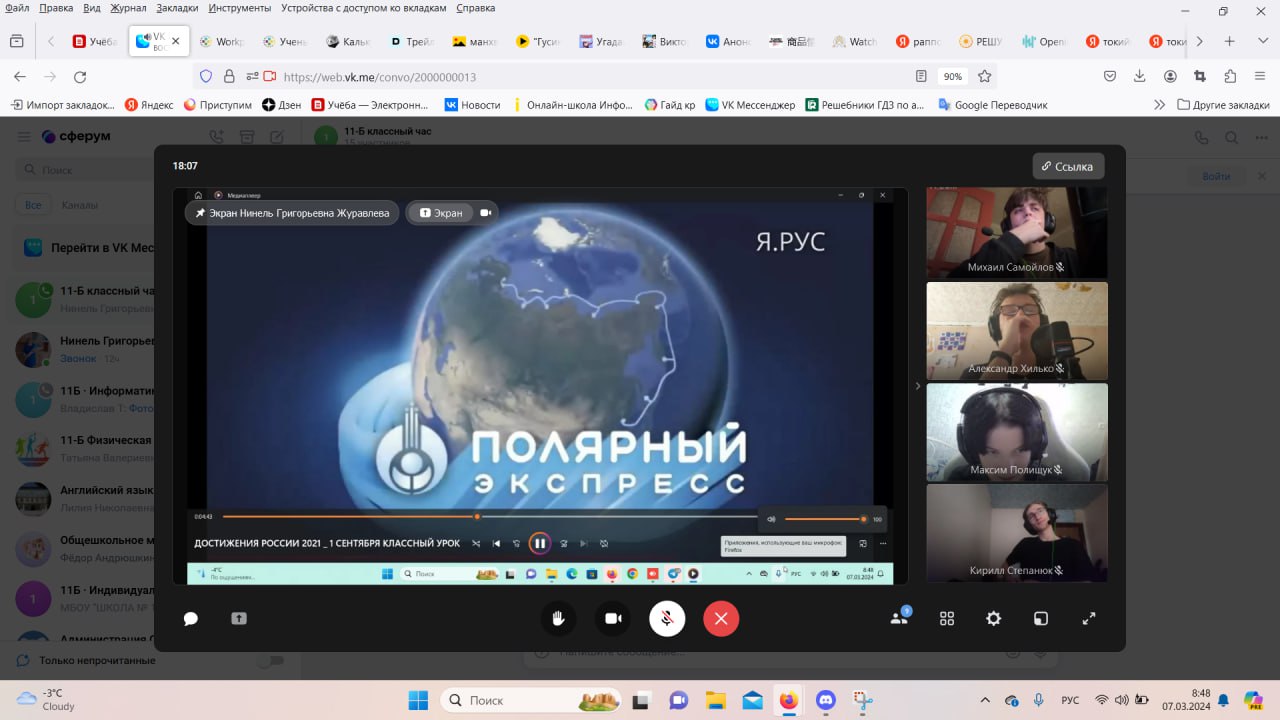
Task: Start screen sharing in the call
Action: tap(239, 619)
